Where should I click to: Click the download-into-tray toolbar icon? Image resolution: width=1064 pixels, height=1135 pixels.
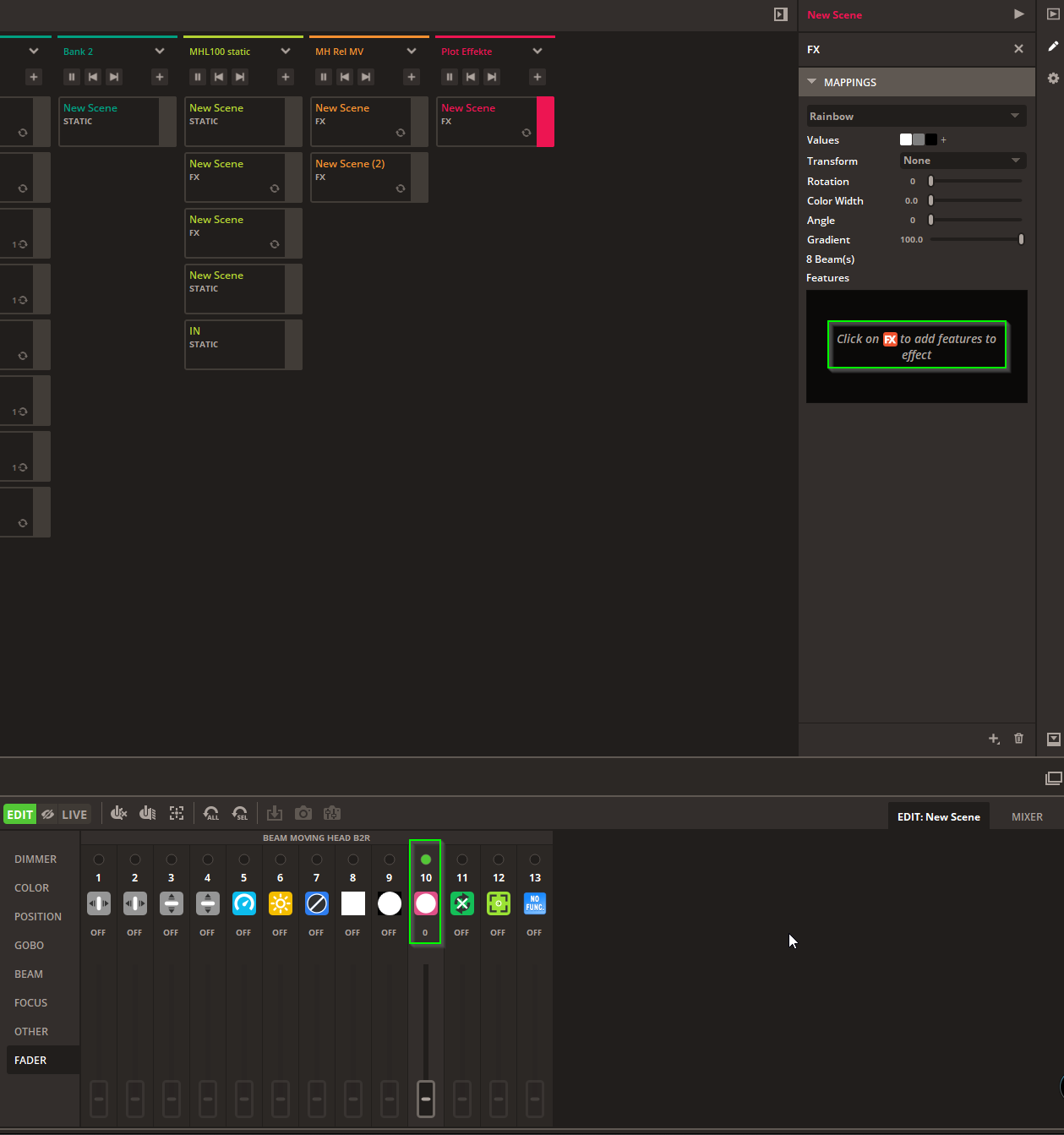(x=275, y=813)
